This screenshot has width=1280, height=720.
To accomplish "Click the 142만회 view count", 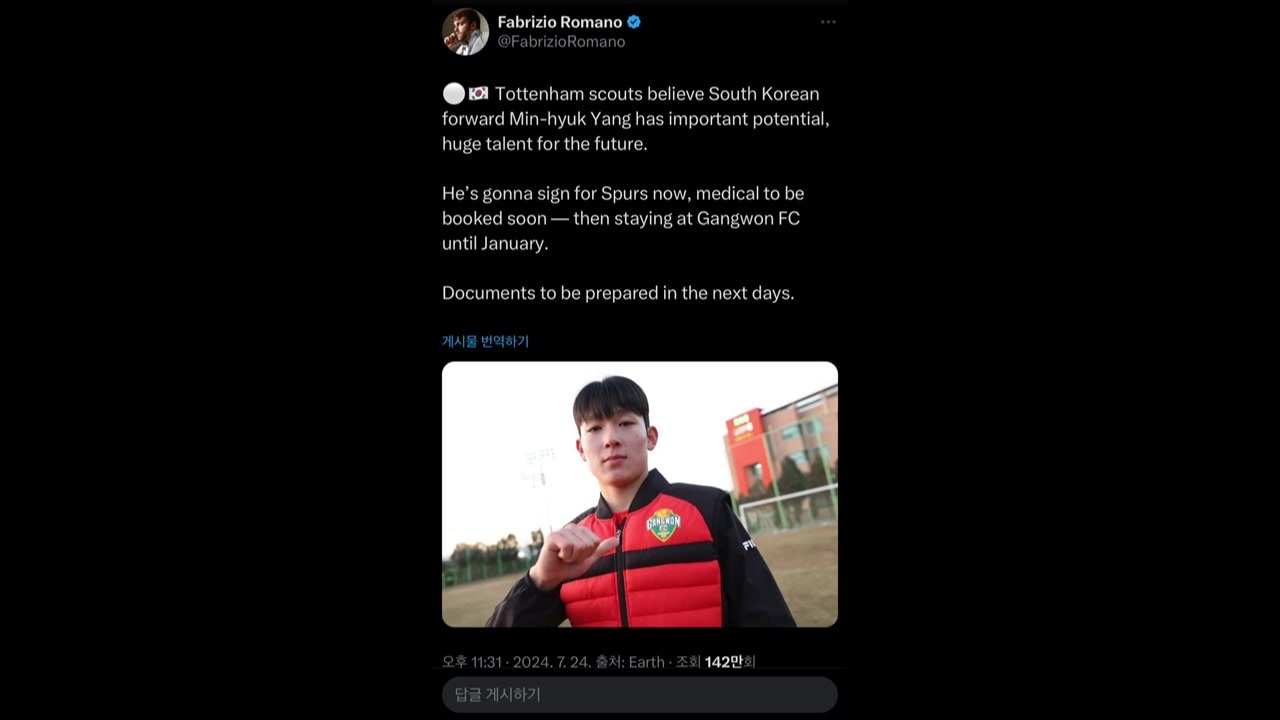I will 729,661.
